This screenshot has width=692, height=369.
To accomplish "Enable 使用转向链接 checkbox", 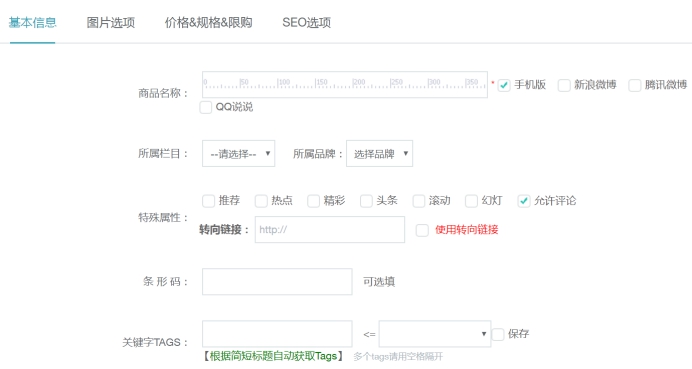I will (x=422, y=230).
